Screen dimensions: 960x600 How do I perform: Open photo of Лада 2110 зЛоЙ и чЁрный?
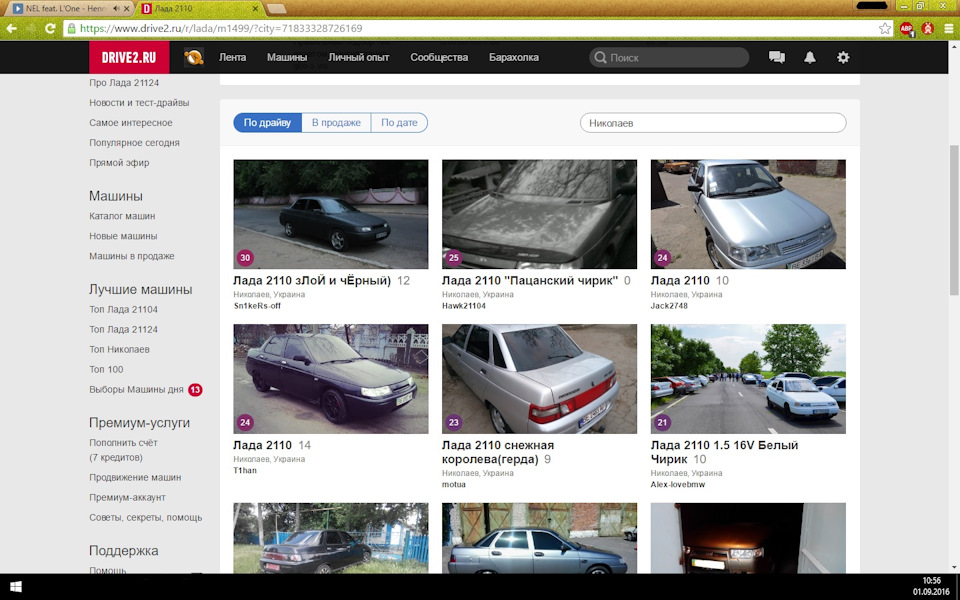point(331,214)
